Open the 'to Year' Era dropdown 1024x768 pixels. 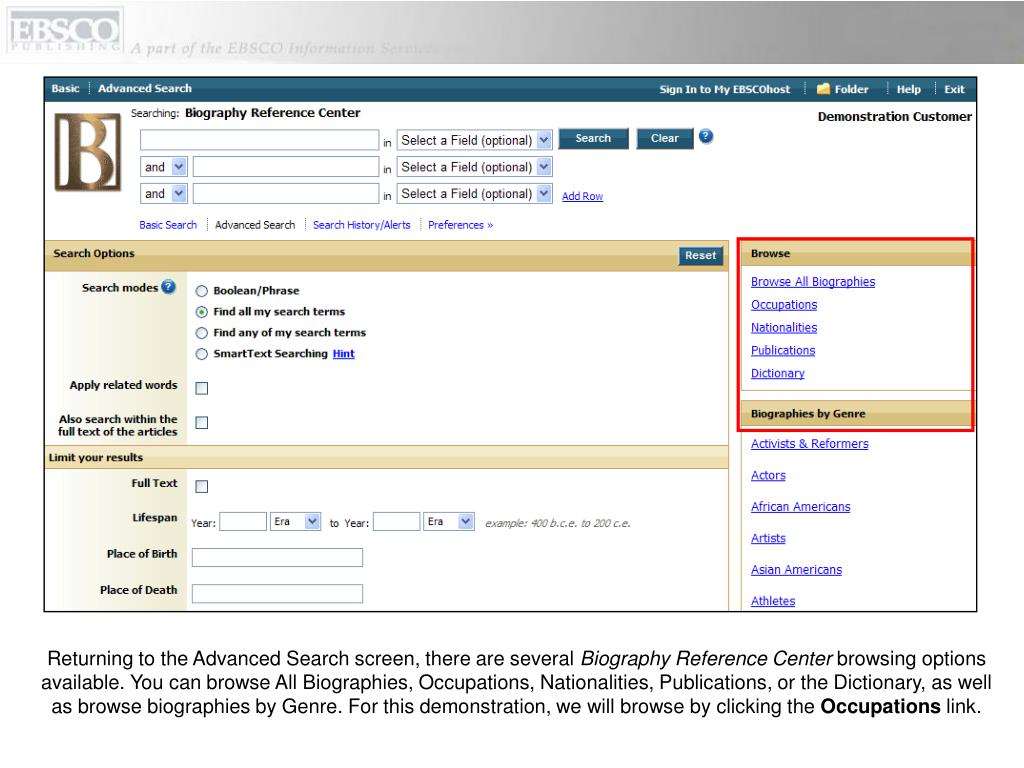(449, 522)
